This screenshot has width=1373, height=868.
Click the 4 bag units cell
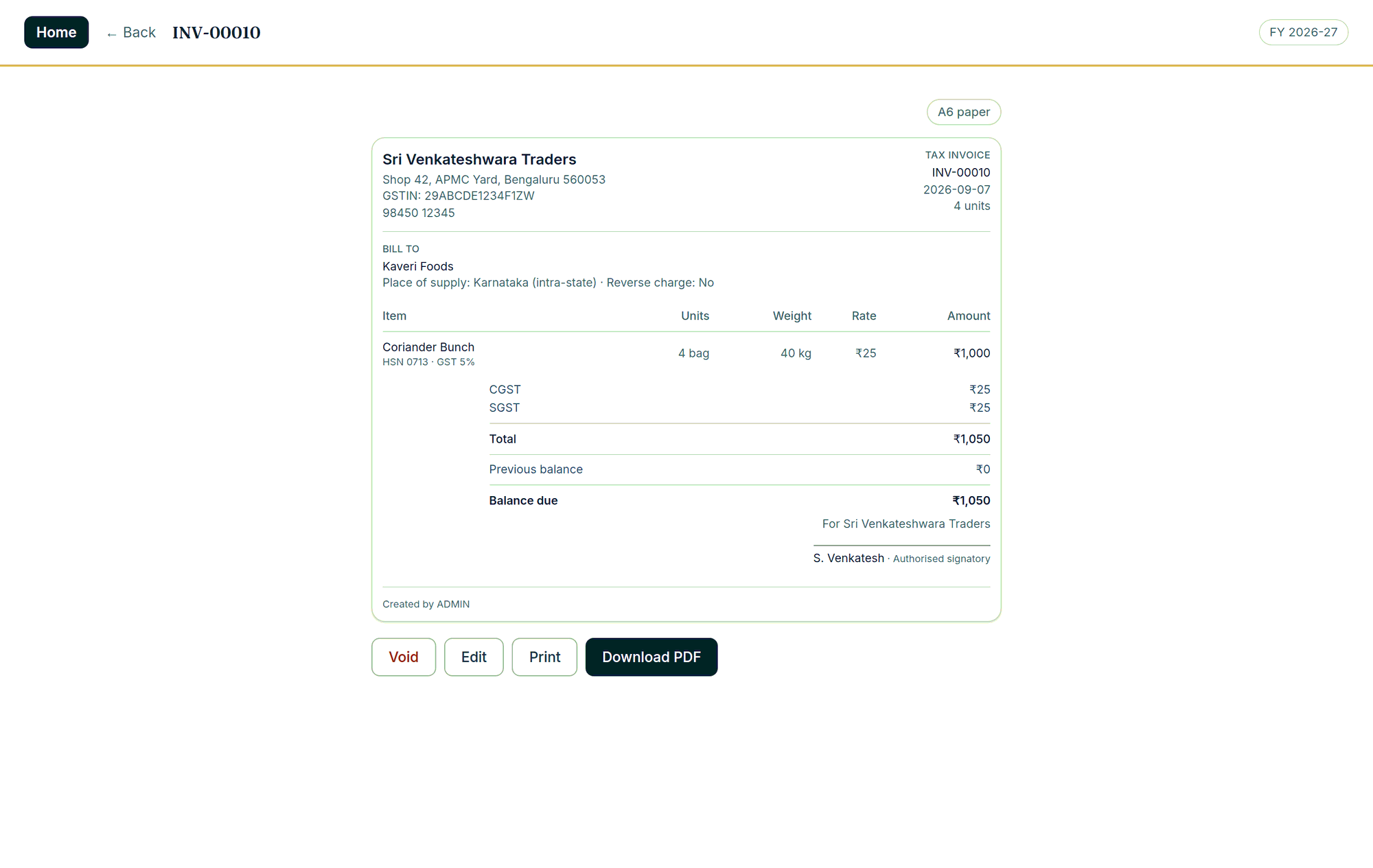(x=693, y=353)
